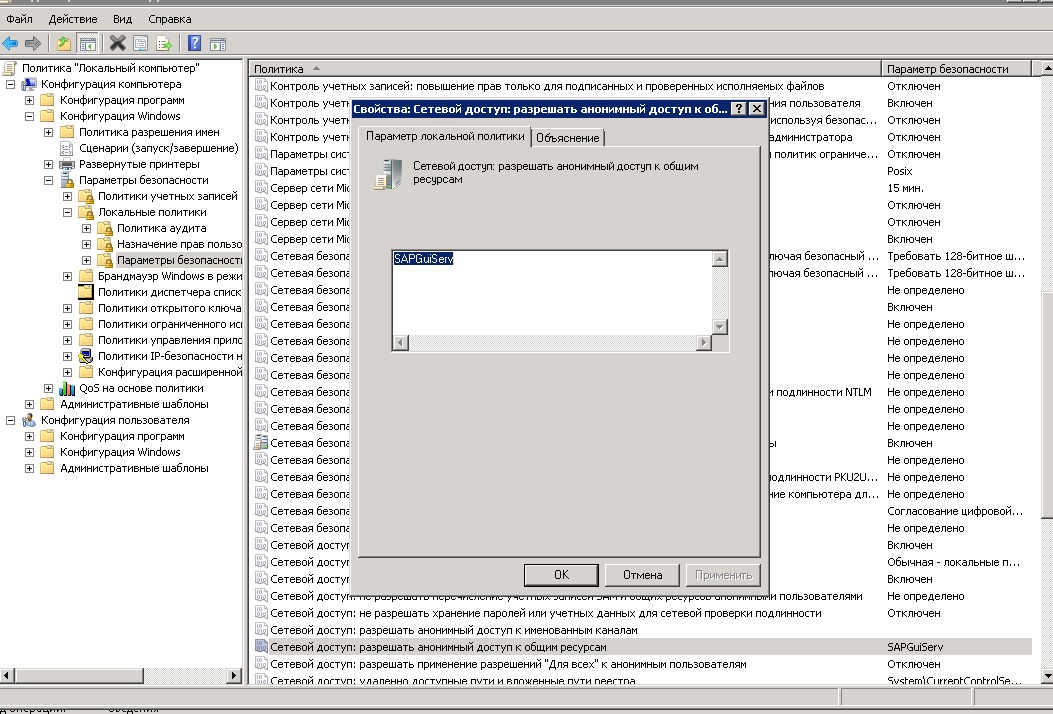This screenshot has height=714, width=1053.
Task: Select 'разрешать применение разрешений "Для всех"' policy row
Action: pos(508,664)
